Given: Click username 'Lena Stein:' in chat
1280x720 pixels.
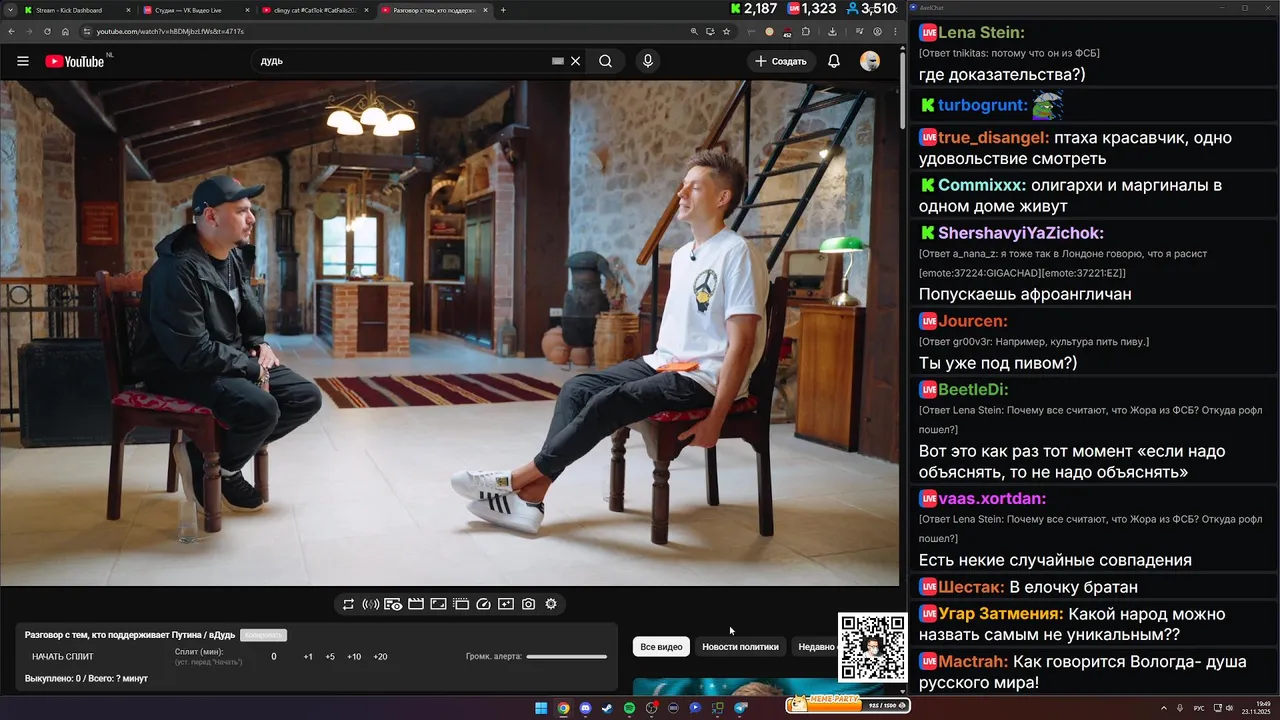Looking at the screenshot, I should pos(981,32).
